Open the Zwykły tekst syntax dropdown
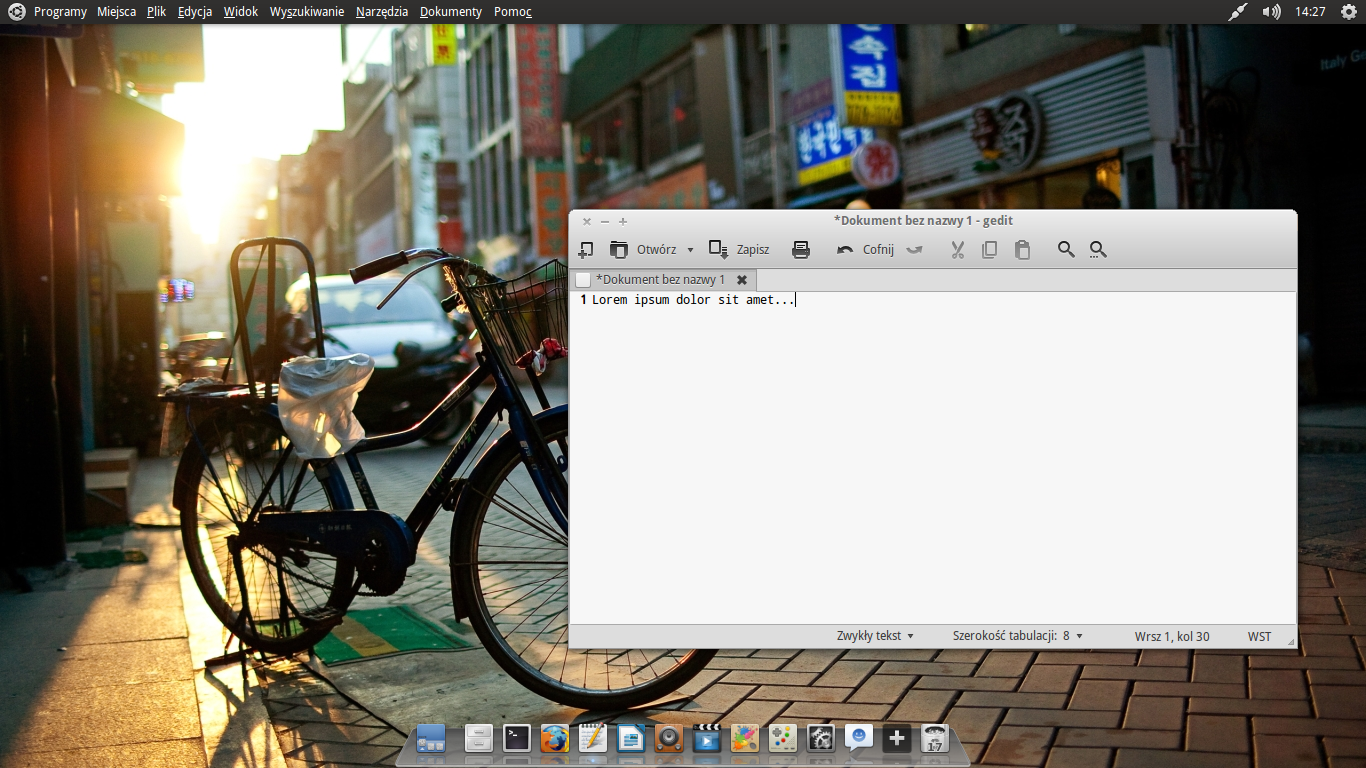 coord(875,636)
